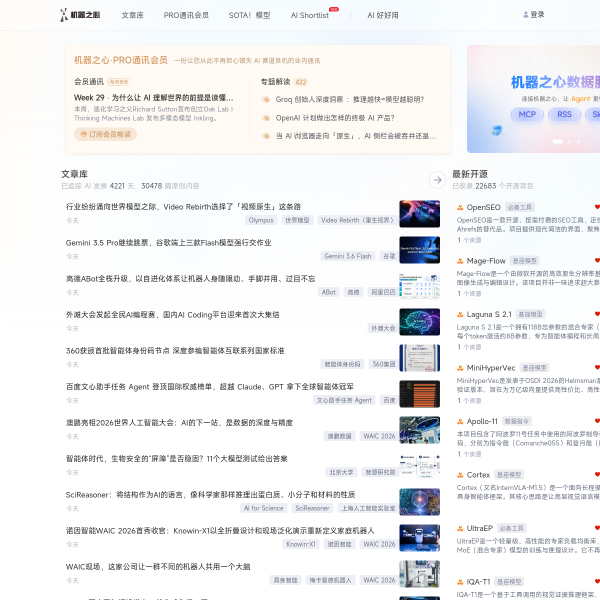Open OpenAI 计划做出怎样的终极 AI 产品 link
Viewport: 600px width, 600px height.
(335, 118)
